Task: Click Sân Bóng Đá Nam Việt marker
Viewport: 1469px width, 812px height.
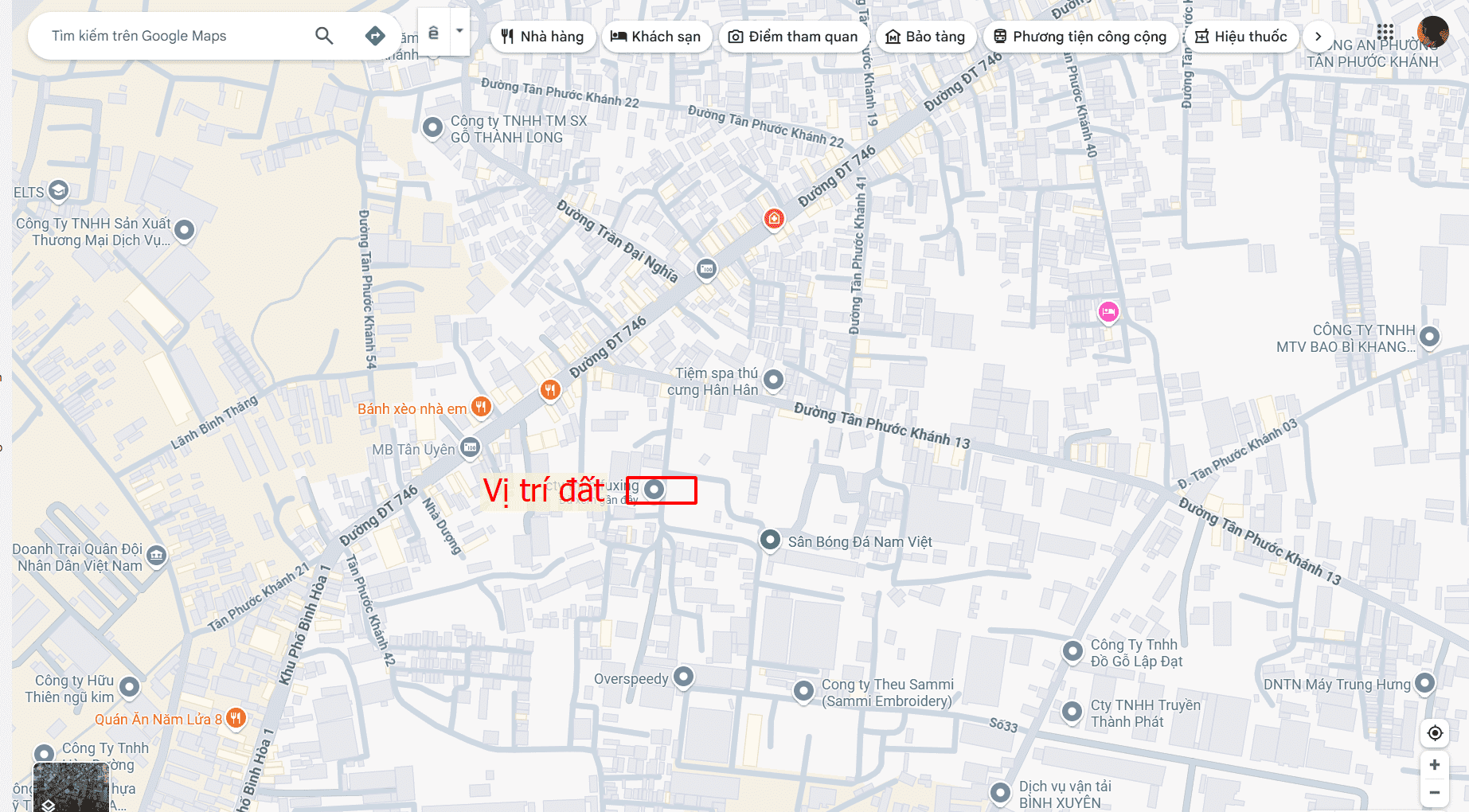Action: pyautogui.click(x=770, y=541)
